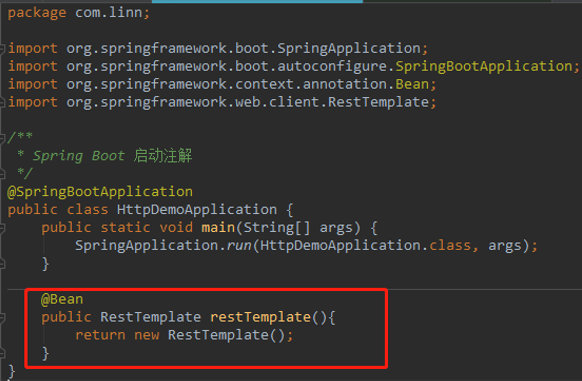Click 'client' in the fourth import path
This screenshot has width=582, height=381.
(x=294, y=102)
